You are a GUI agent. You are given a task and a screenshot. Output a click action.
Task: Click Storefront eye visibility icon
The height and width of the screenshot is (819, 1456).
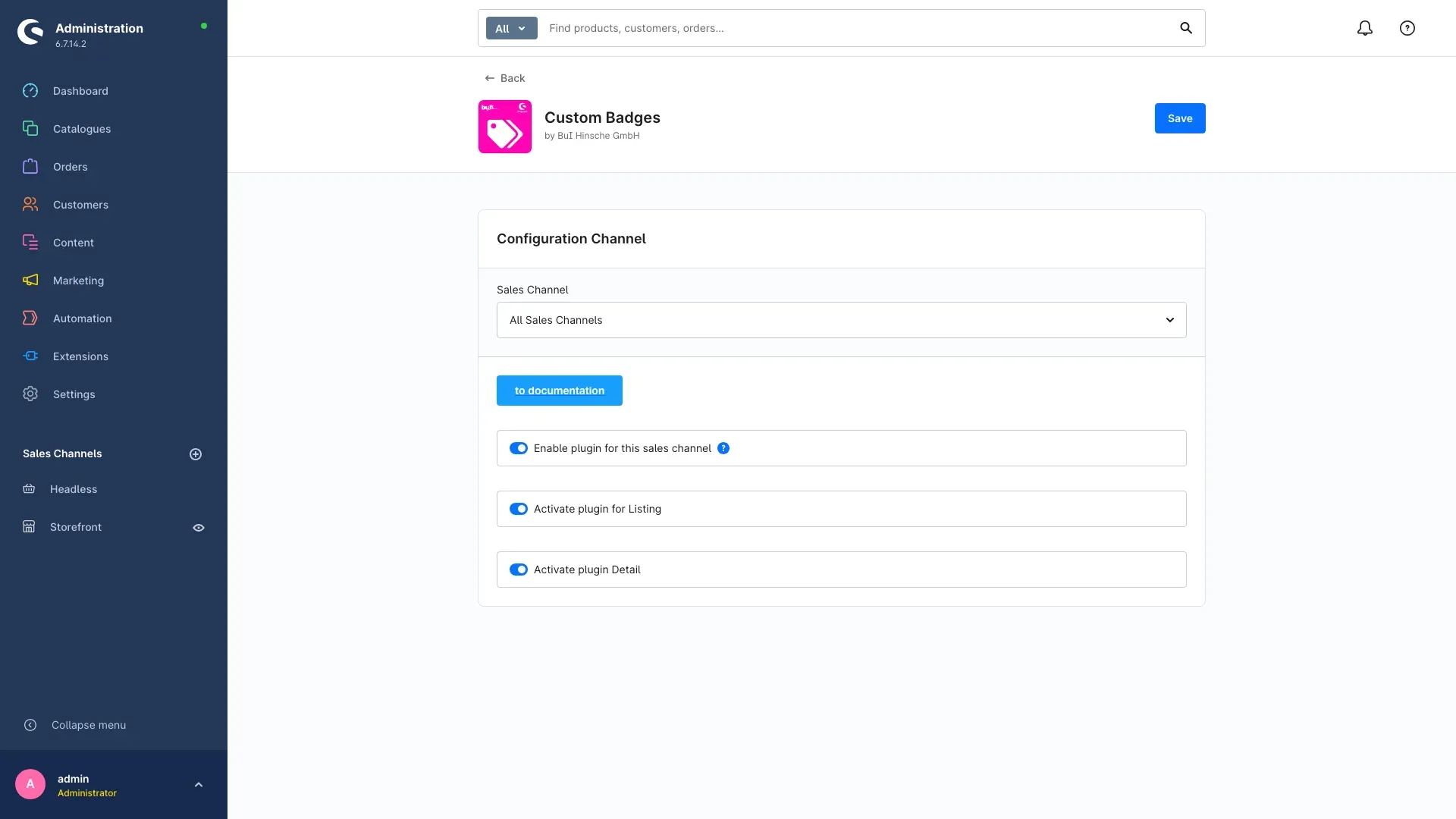(x=199, y=528)
